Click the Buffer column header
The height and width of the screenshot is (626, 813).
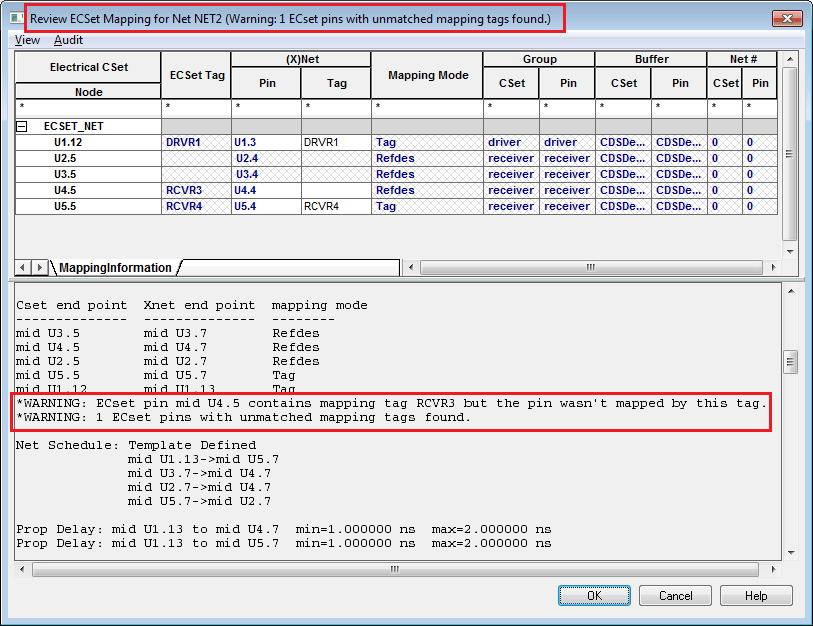pos(651,59)
